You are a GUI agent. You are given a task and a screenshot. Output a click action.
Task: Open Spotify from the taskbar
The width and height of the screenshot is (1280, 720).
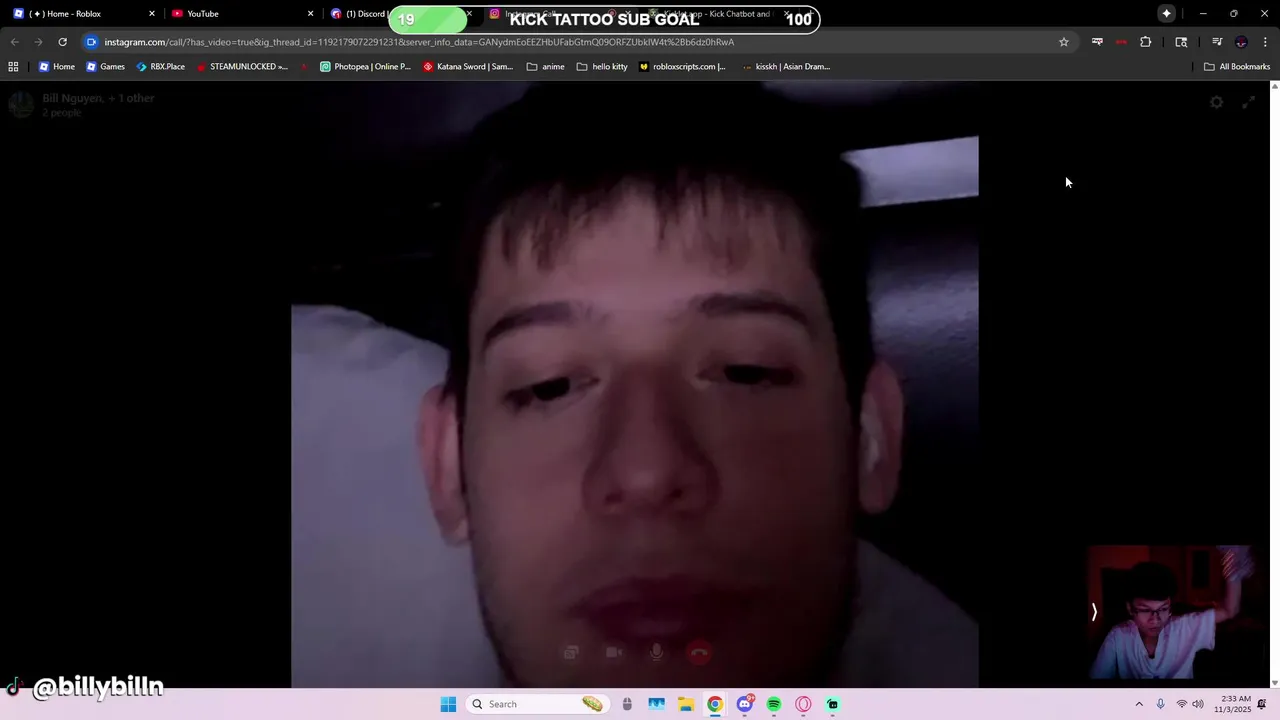774,704
